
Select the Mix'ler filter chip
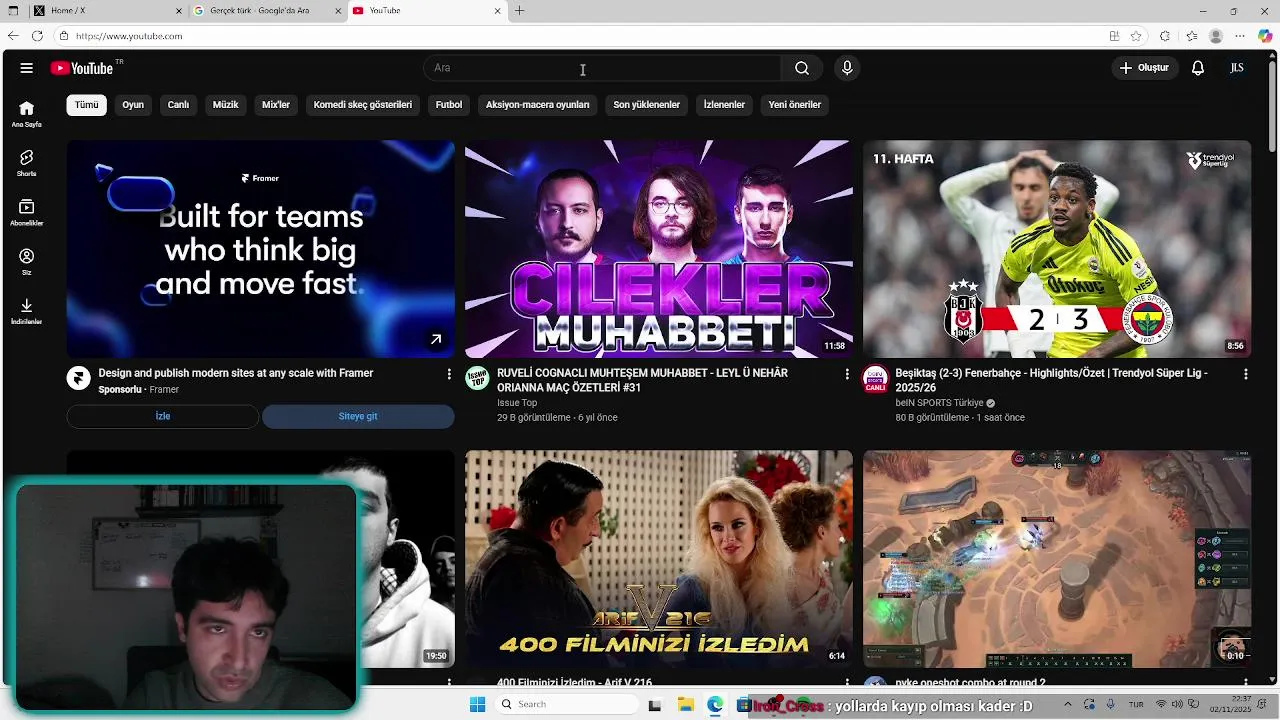276,105
